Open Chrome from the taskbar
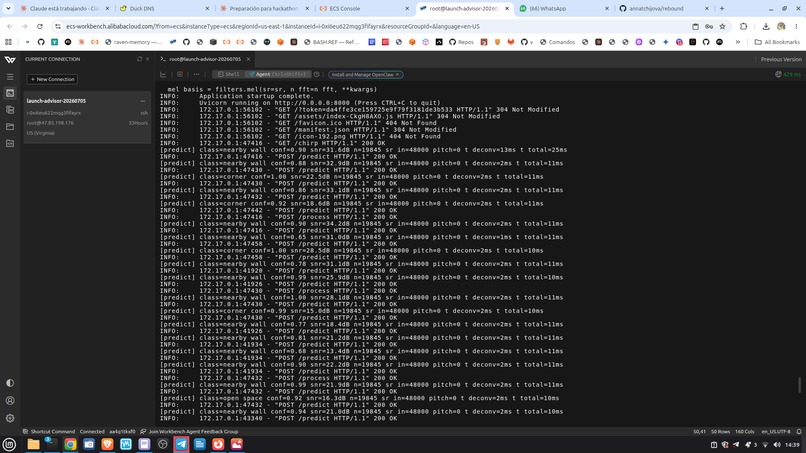The height and width of the screenshot is (453, 806). (70, 444)
